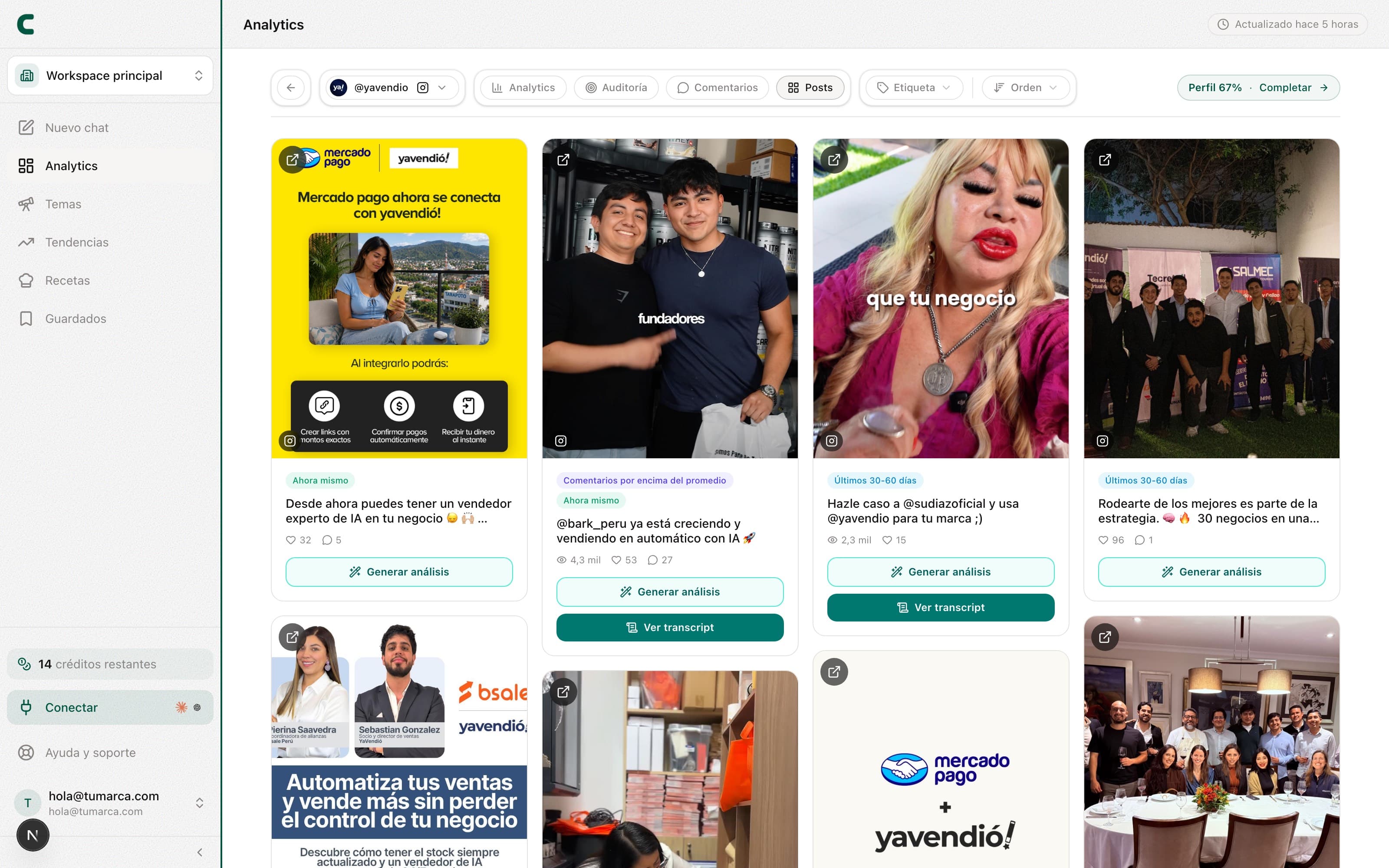This screenshot has height=868, width=1389.
Task: Open the fundadores video thumbnail
Action: tap(670, 299)
